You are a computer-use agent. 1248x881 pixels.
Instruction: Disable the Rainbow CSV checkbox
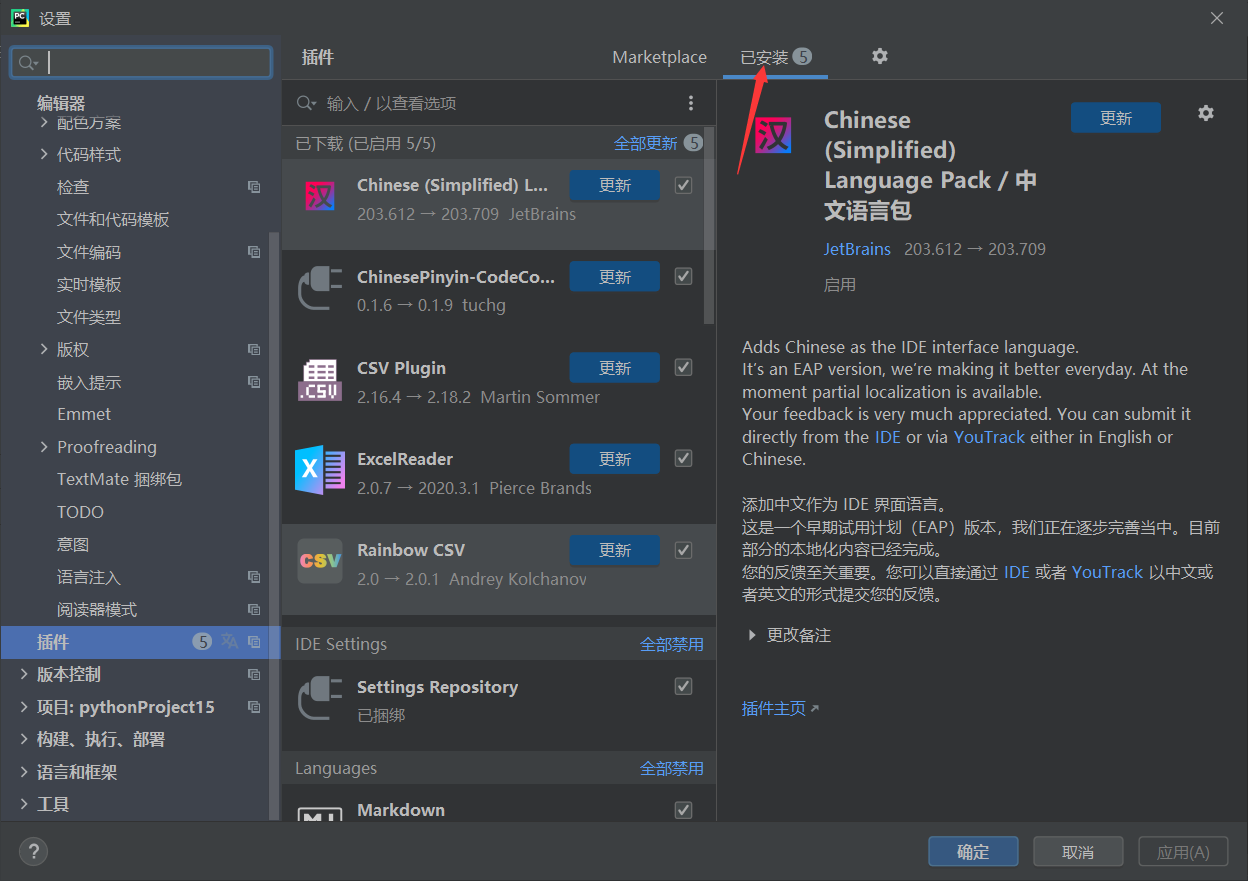(684, 549)
